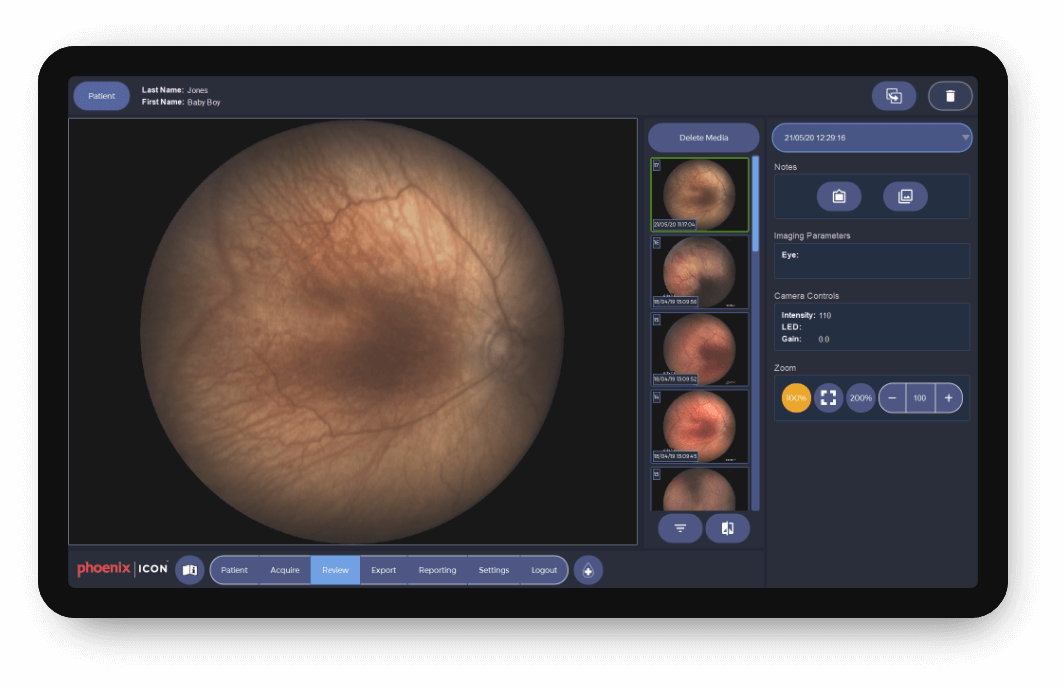1063x688 pixels.
Task: Expand the Imaging Parameters Eye field
Action: pyautogui.click(x=870, y=260)
